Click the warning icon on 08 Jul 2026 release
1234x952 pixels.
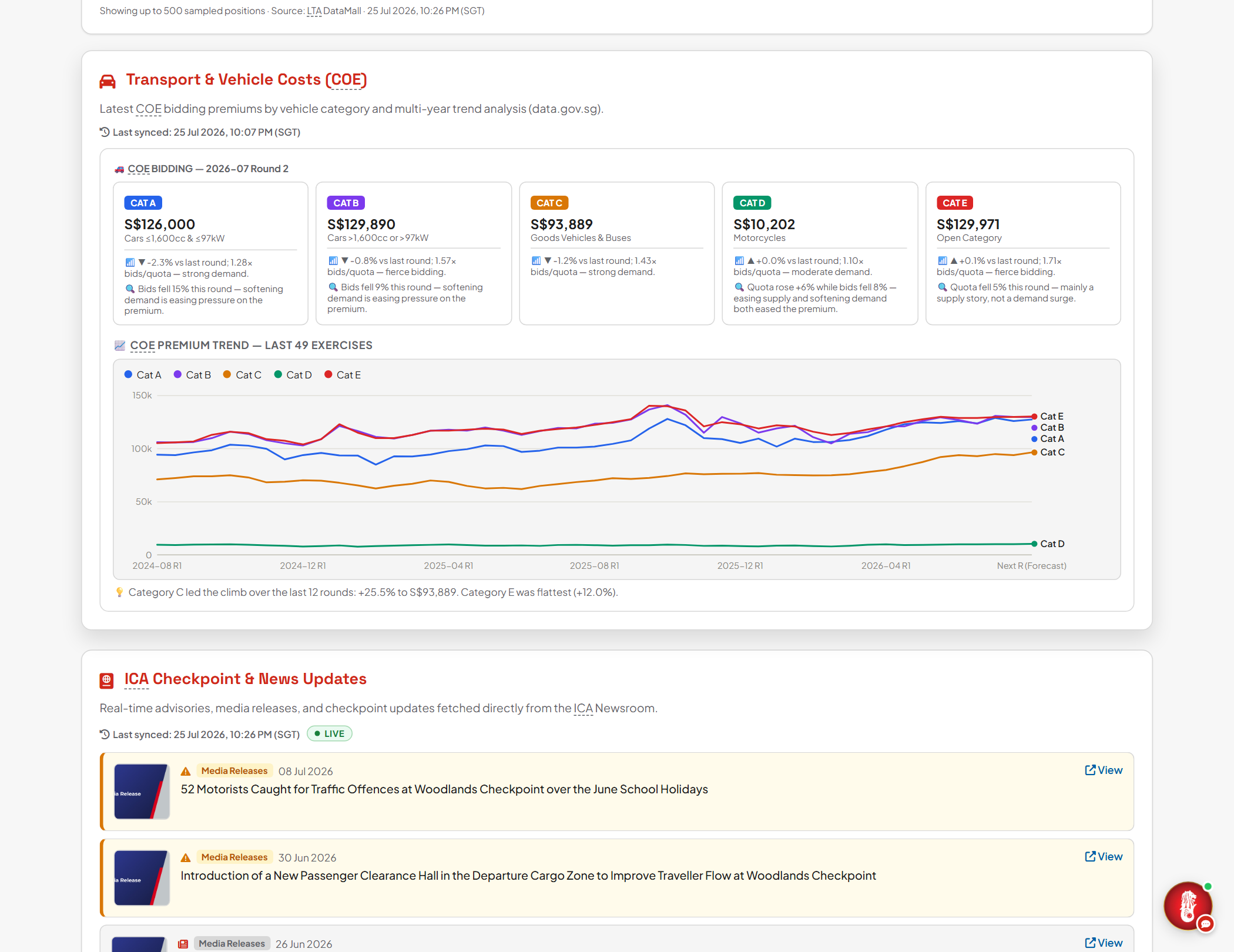coord(186,772)
